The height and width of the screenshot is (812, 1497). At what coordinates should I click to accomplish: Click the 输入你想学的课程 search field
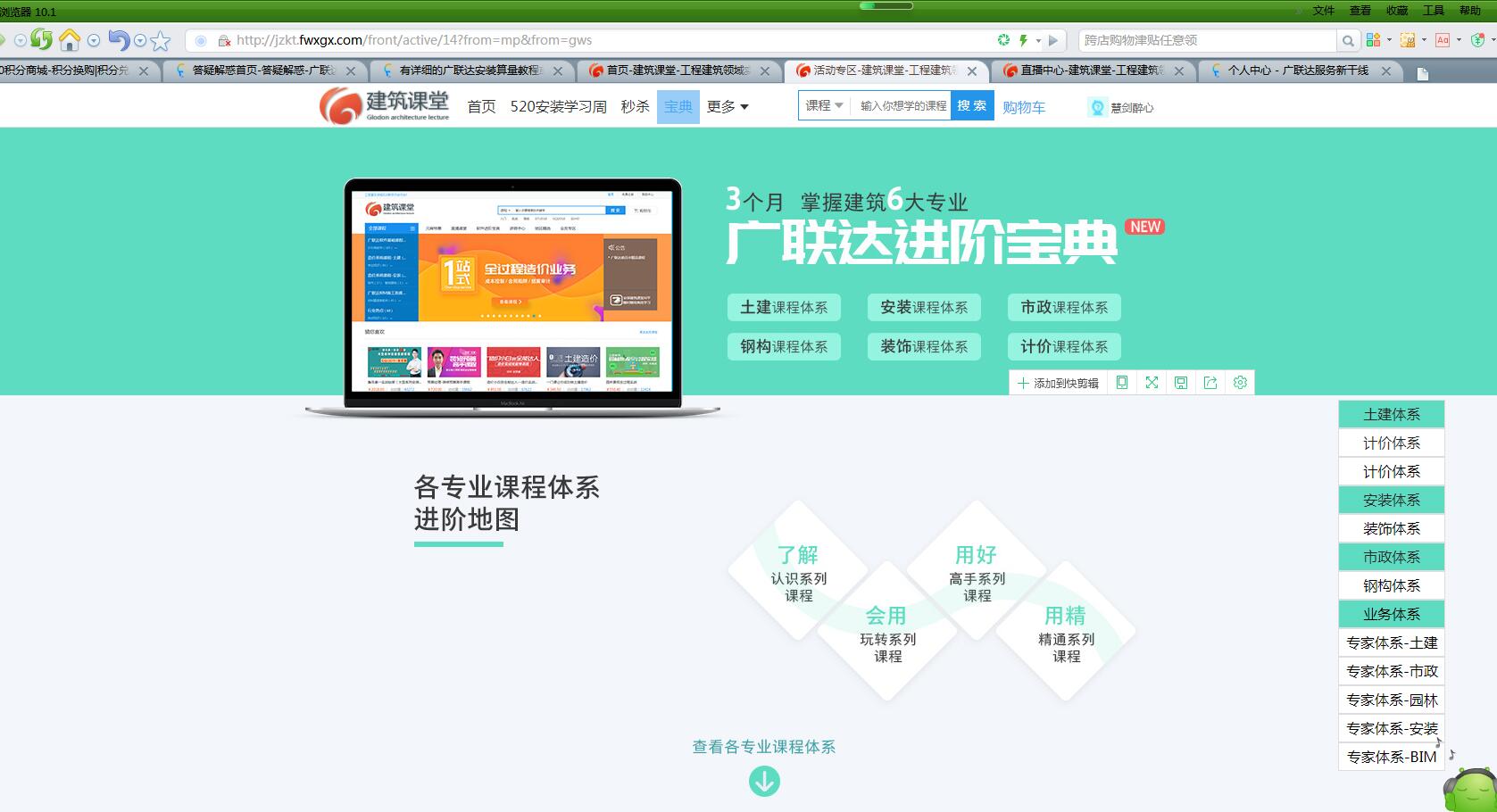point(902,105)
